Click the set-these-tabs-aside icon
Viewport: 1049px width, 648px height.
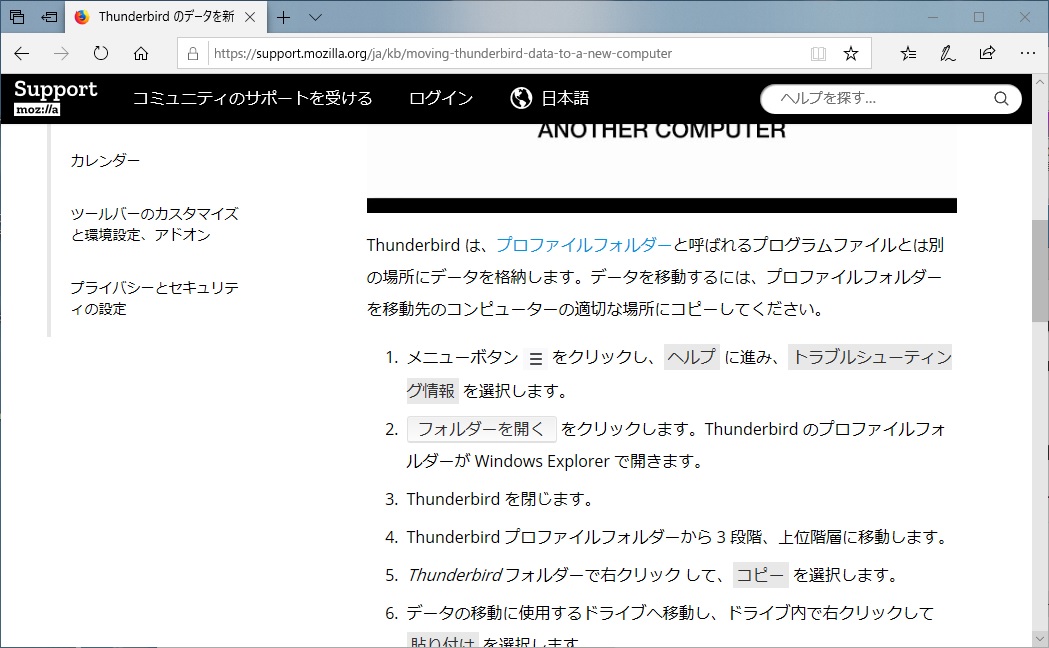pos(50,17)
